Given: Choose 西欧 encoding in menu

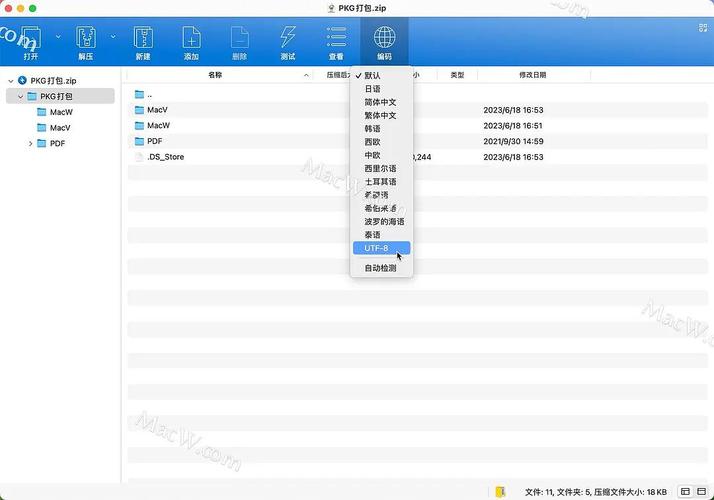Looking at the screenshot, I should click(x=382, y=142).
